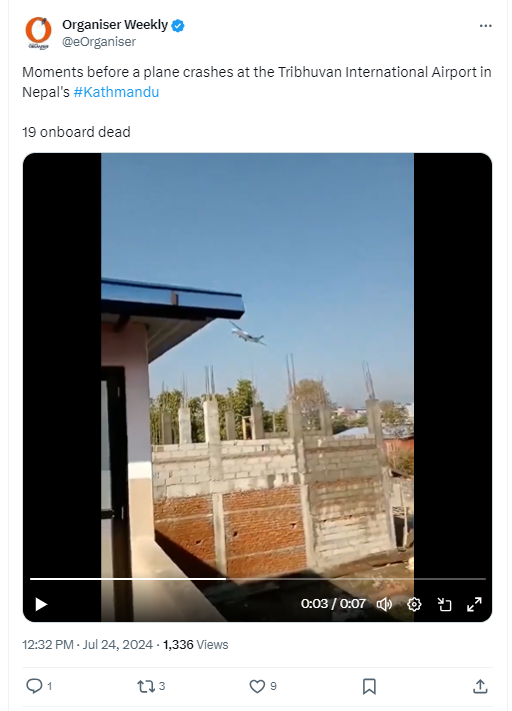
Task: Play the plane crash video
Action: pyautogui.click(x=41, y=604)
